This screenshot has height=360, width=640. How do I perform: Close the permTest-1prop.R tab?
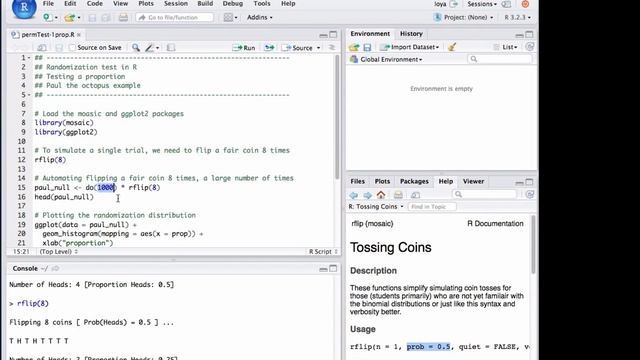(79, 35)
